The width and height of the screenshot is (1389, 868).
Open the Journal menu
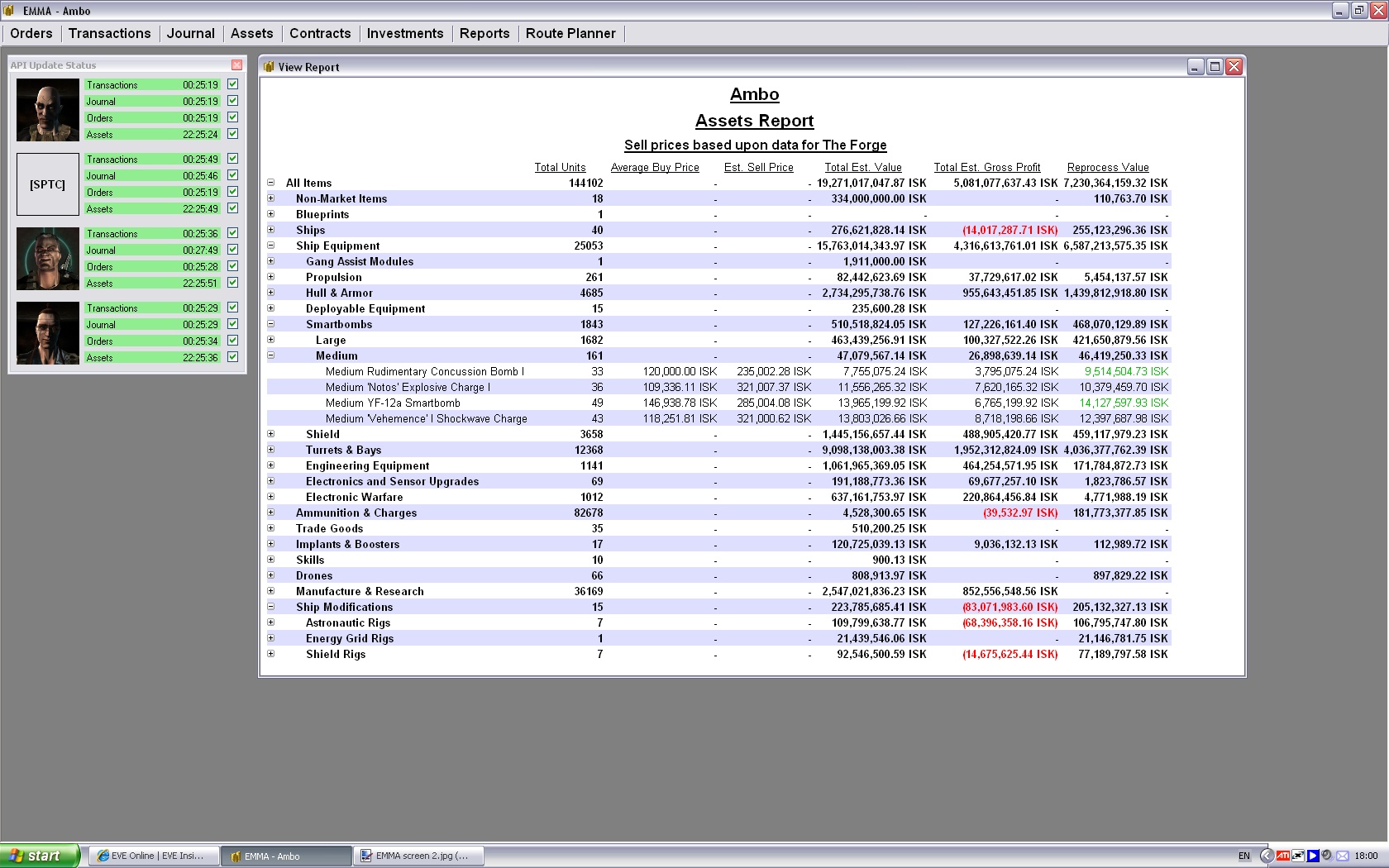[x=191, y=33]
